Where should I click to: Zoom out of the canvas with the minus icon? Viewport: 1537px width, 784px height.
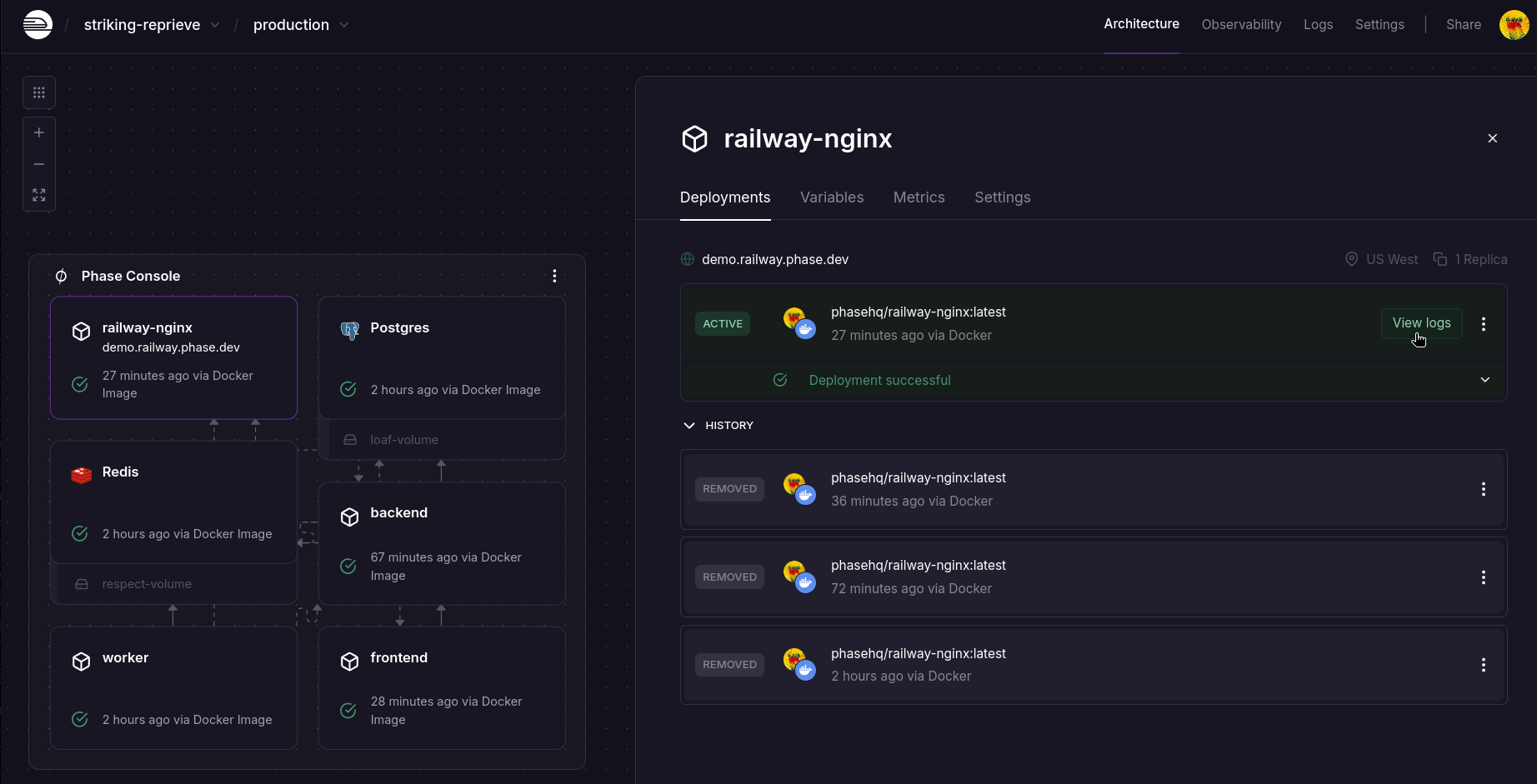tap(38, 163)
